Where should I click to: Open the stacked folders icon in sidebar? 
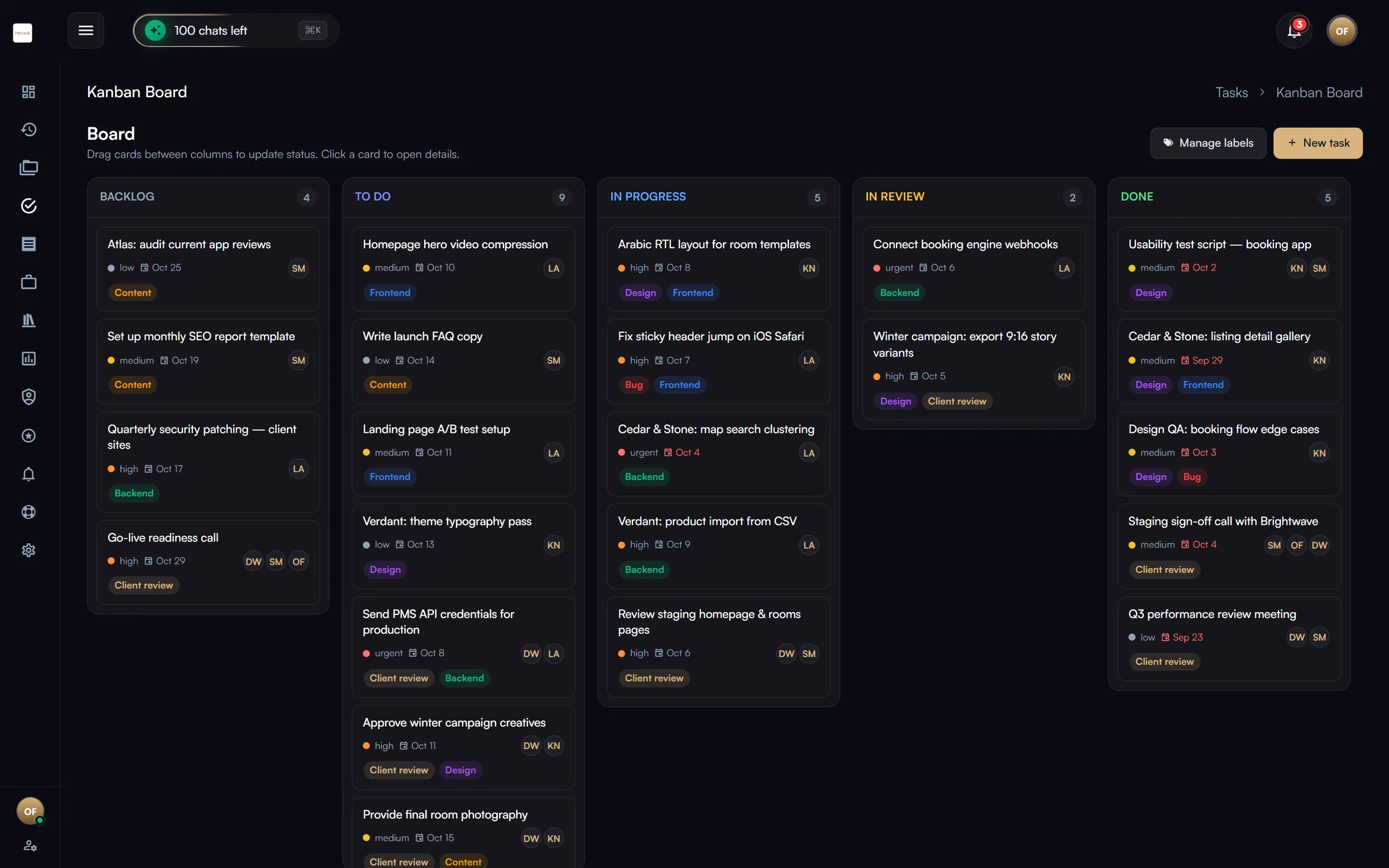click(x=28, y=168)
